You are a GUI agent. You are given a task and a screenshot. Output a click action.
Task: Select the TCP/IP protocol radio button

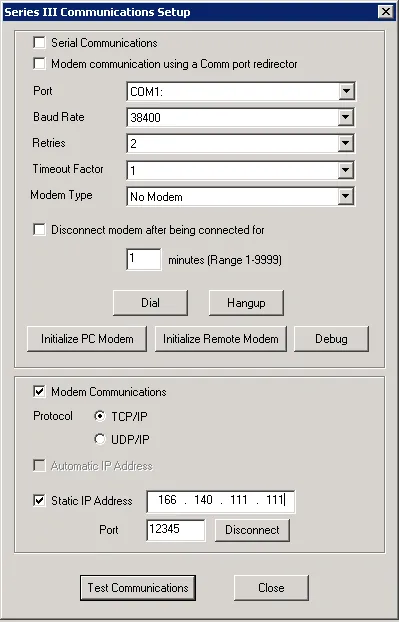point(100,417)
